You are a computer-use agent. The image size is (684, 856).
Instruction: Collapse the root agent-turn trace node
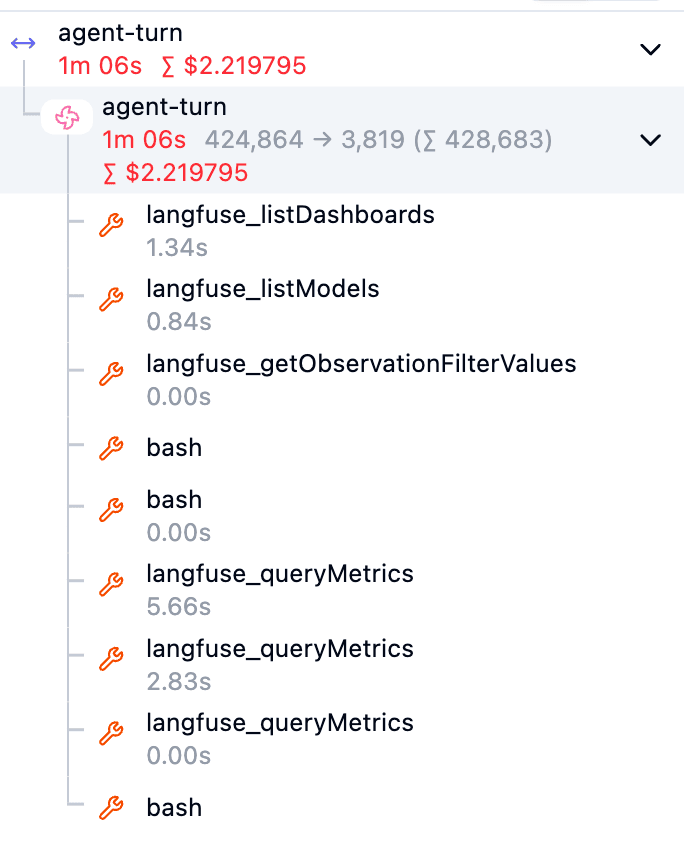click(650, 50)
